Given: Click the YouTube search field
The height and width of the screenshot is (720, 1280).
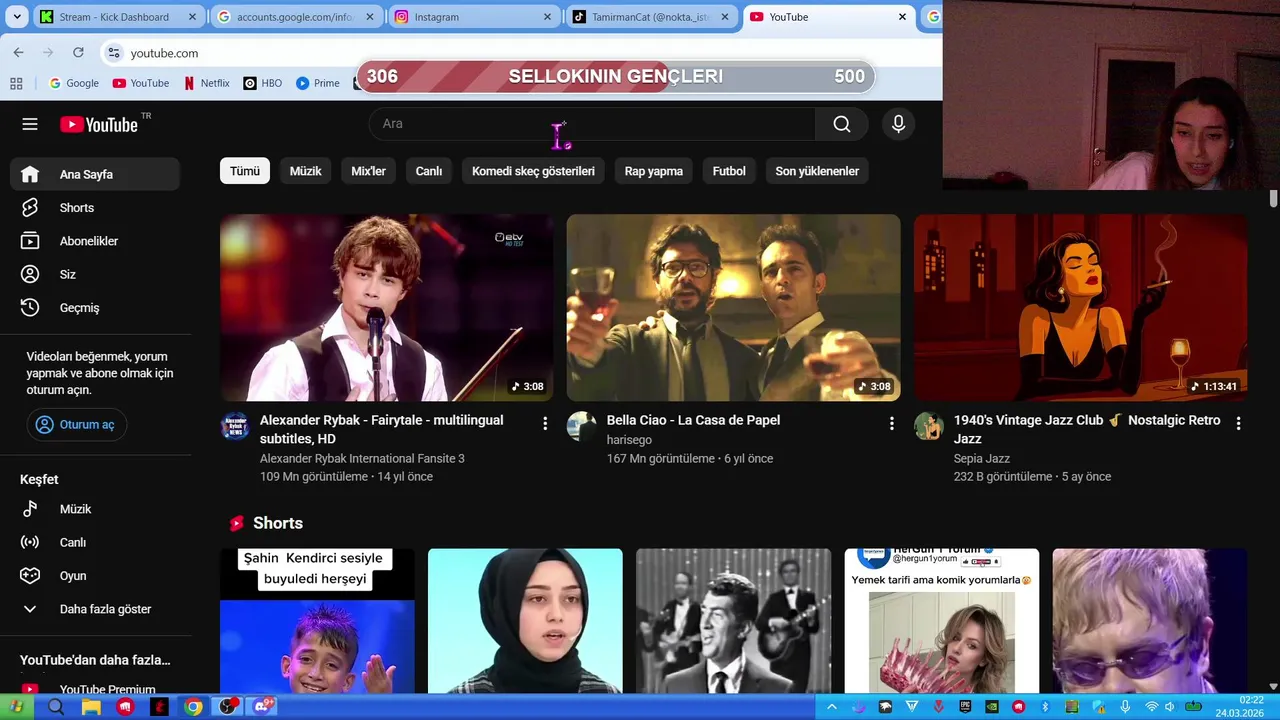Looking at the screenshot, I should pos(592,124).
